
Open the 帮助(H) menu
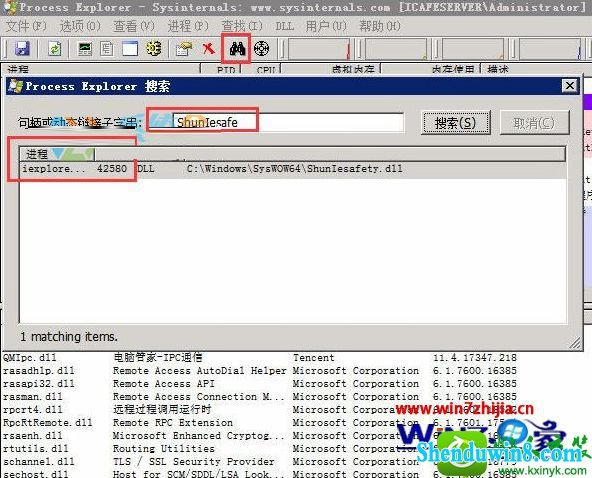pos(380,26)
